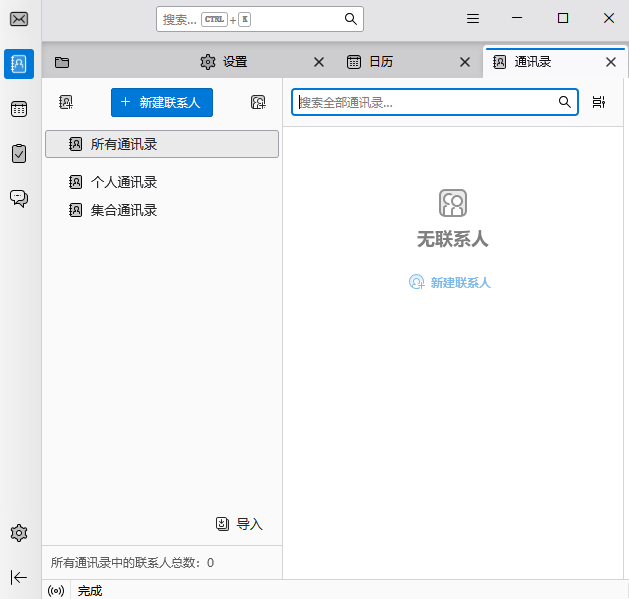Select 所有通讯录 in the list
This screenshot has width=629, height=599.
point(162,144)
